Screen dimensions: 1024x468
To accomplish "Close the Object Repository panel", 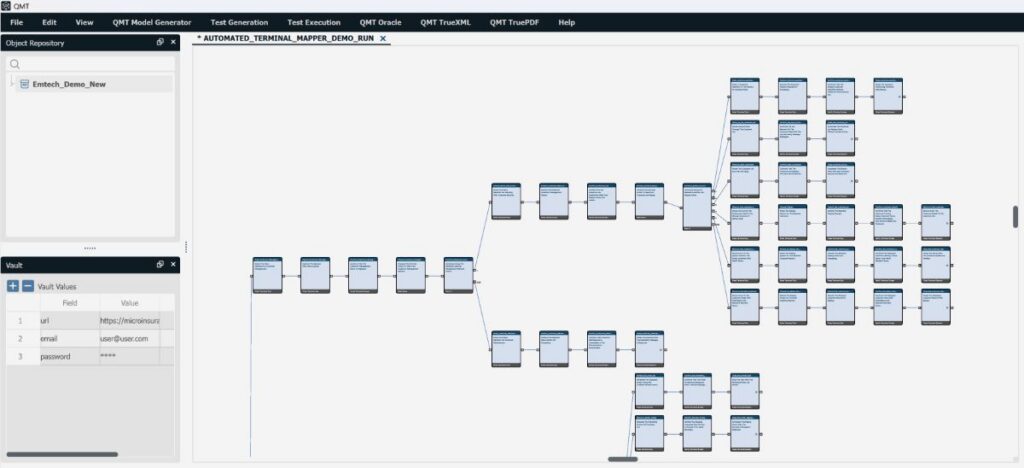I will point(173,42).
